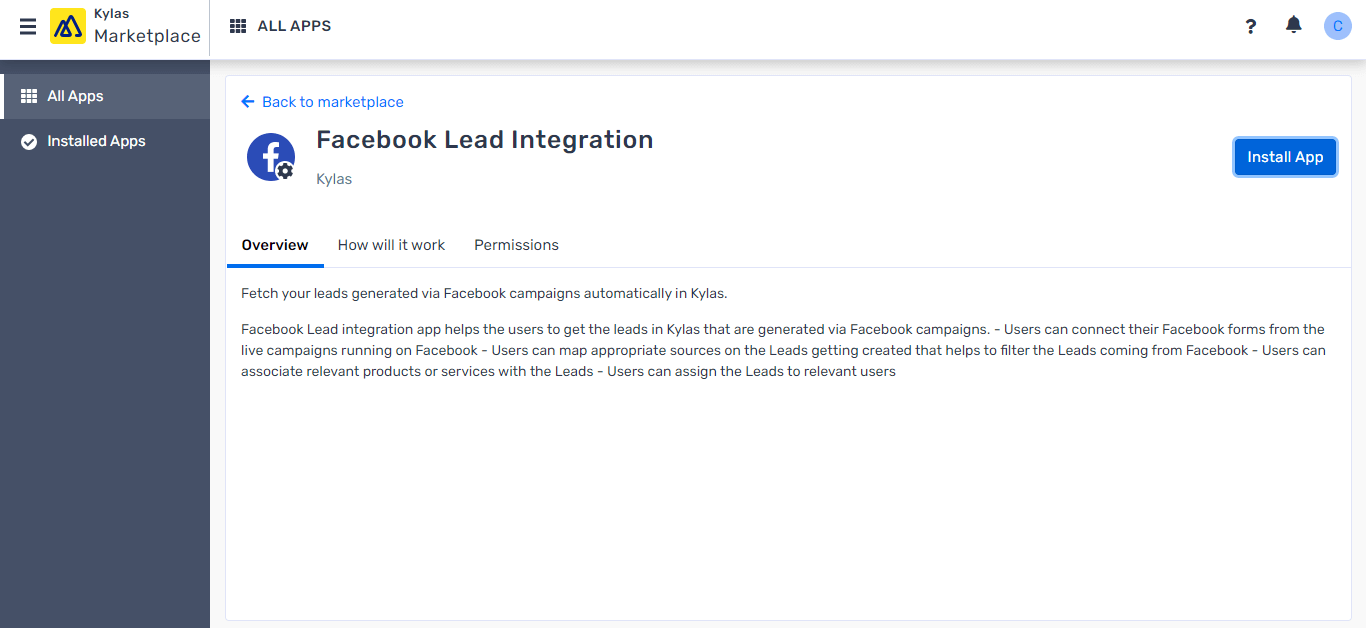Viewport: 1366px width, 628px height.
Task: Click the grid icon beside All Apps sidebar entry
Action: point(29,95)
